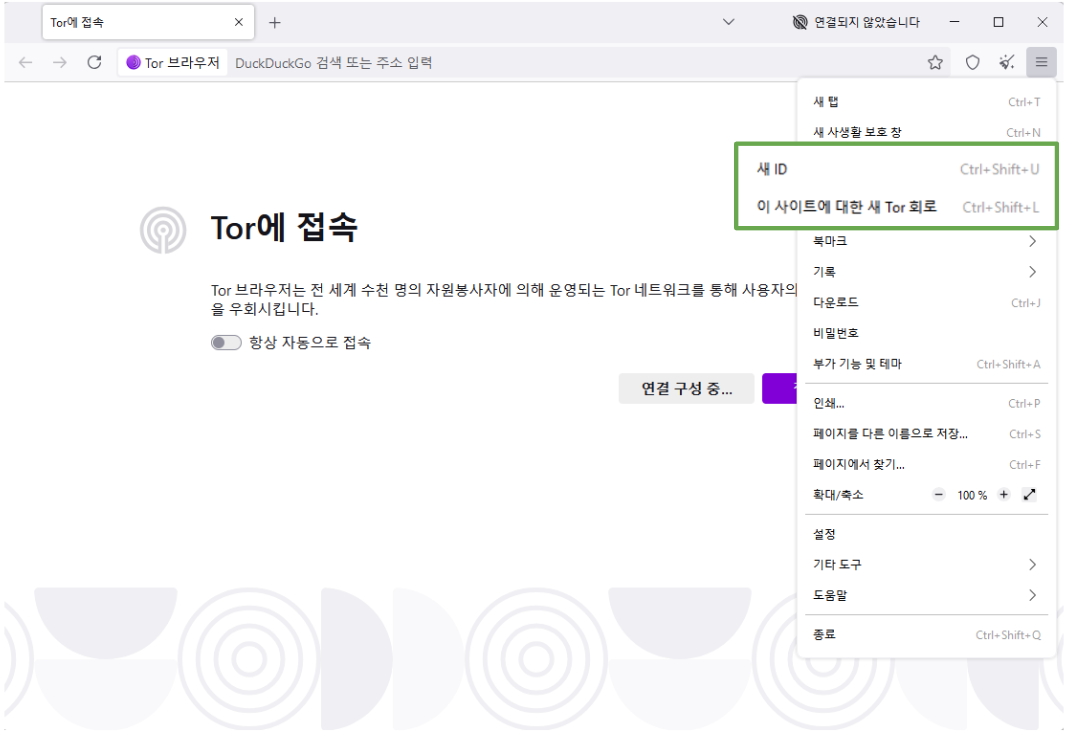Image resolution: width=1067 pixels, height=735 pixels.
Task: Open the shield privacy protections panel
Action: (x=971, y=61)
